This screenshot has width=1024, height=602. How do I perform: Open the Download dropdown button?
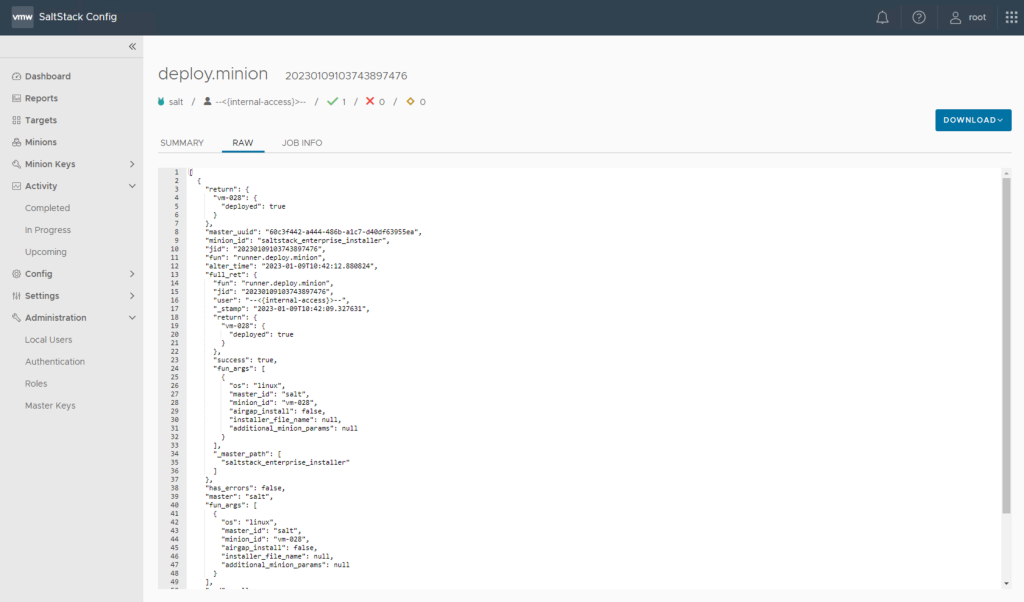point(973,120)
